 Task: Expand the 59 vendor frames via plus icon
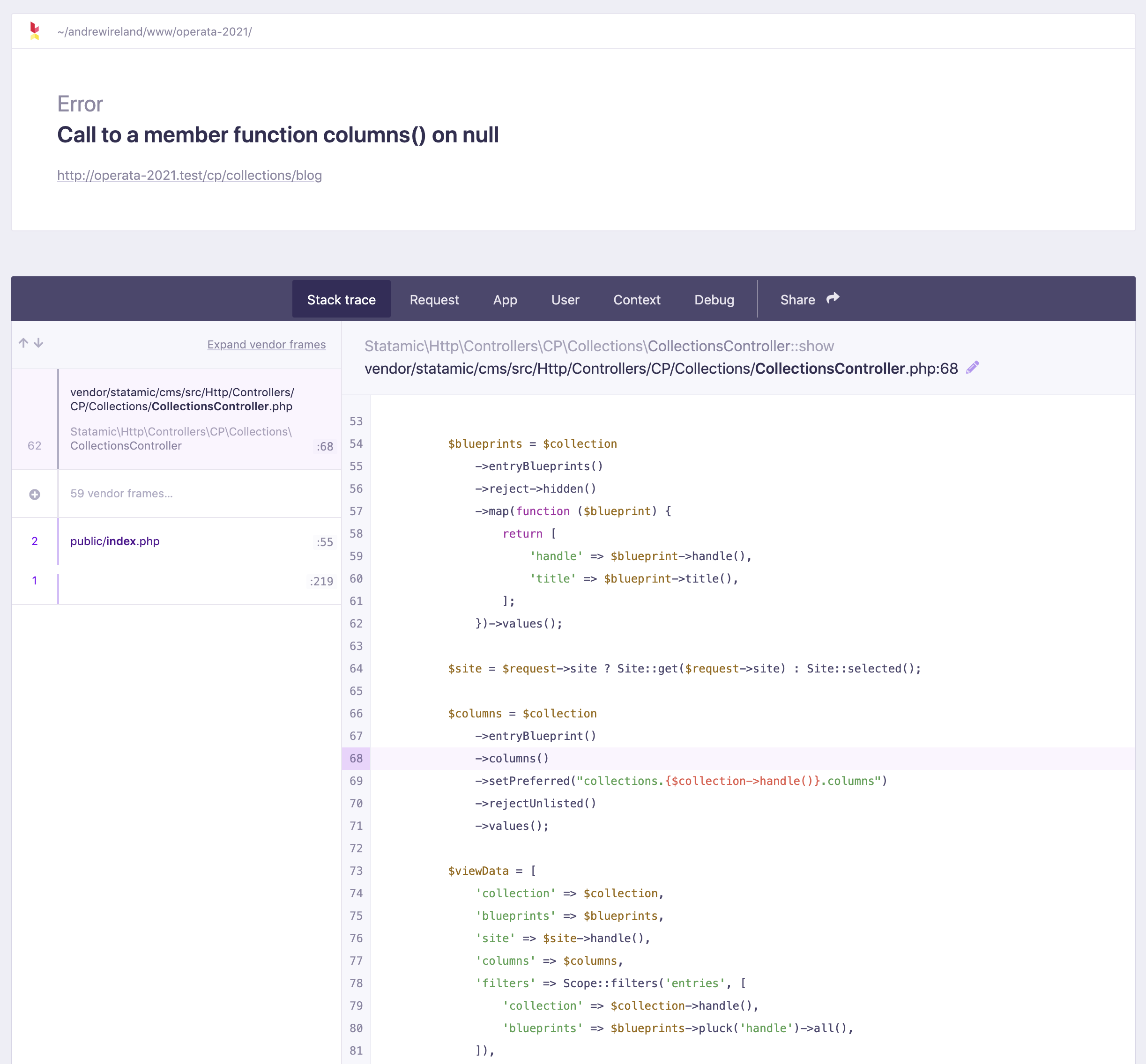click(35, 494)
